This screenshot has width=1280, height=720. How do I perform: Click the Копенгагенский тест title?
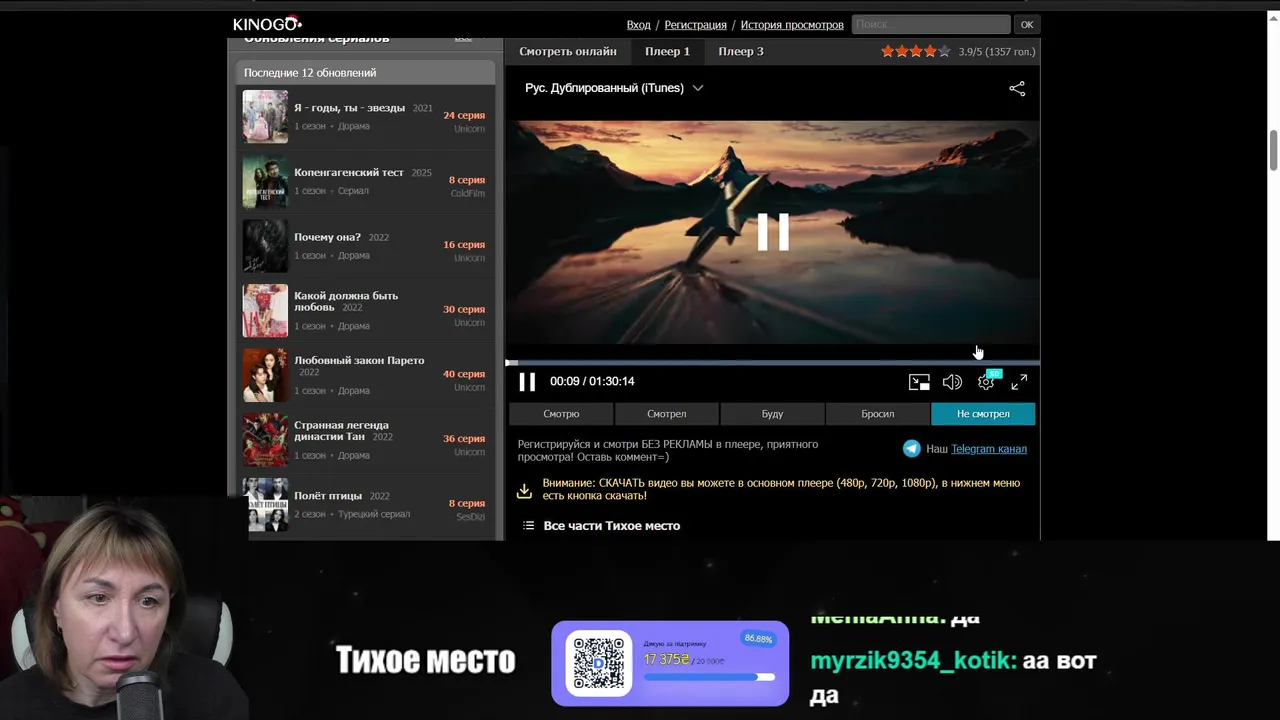(x=349, y=172)
